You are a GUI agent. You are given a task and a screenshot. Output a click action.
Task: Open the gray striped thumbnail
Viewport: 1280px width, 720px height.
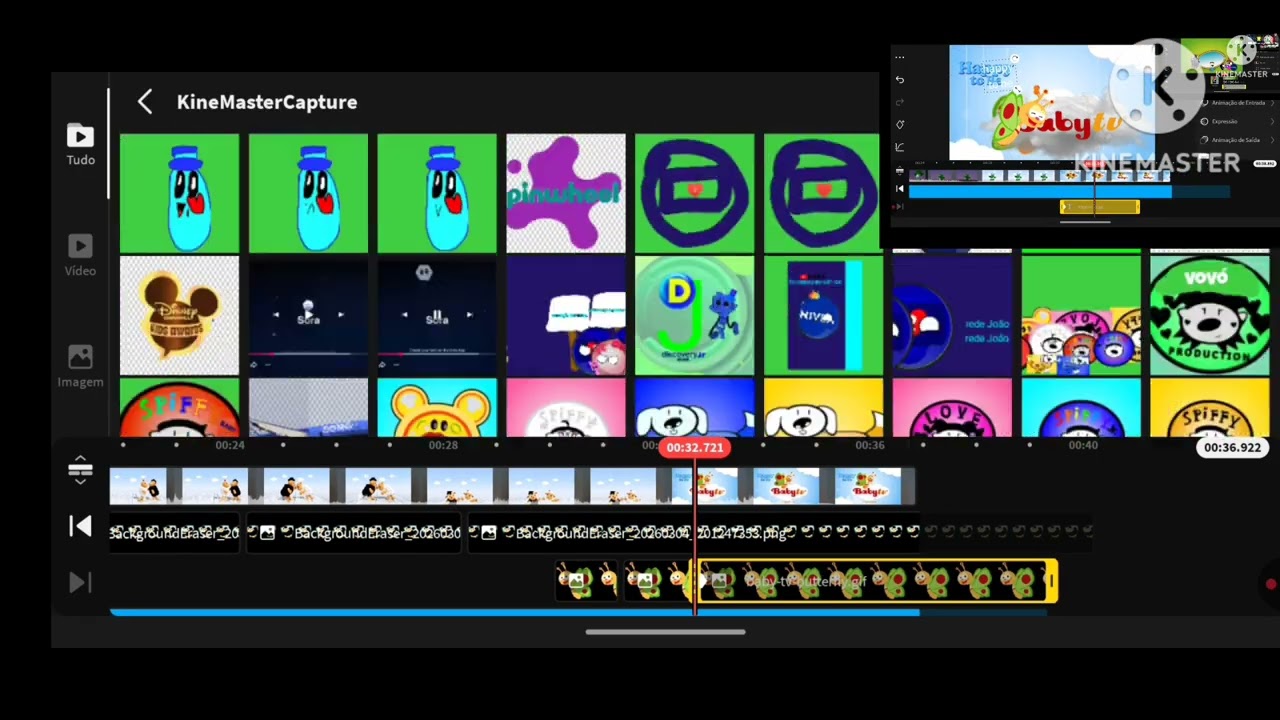click(x=308, y=408)
